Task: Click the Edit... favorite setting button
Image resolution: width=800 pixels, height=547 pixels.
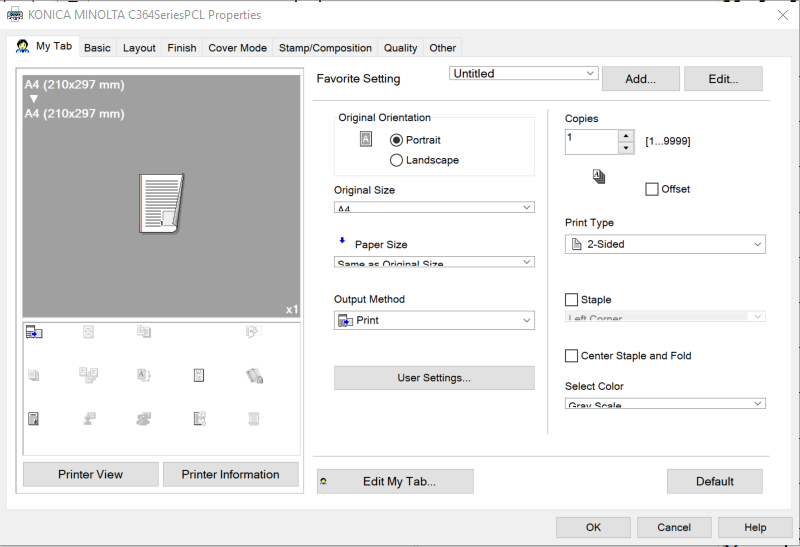Action: (723, 79)
